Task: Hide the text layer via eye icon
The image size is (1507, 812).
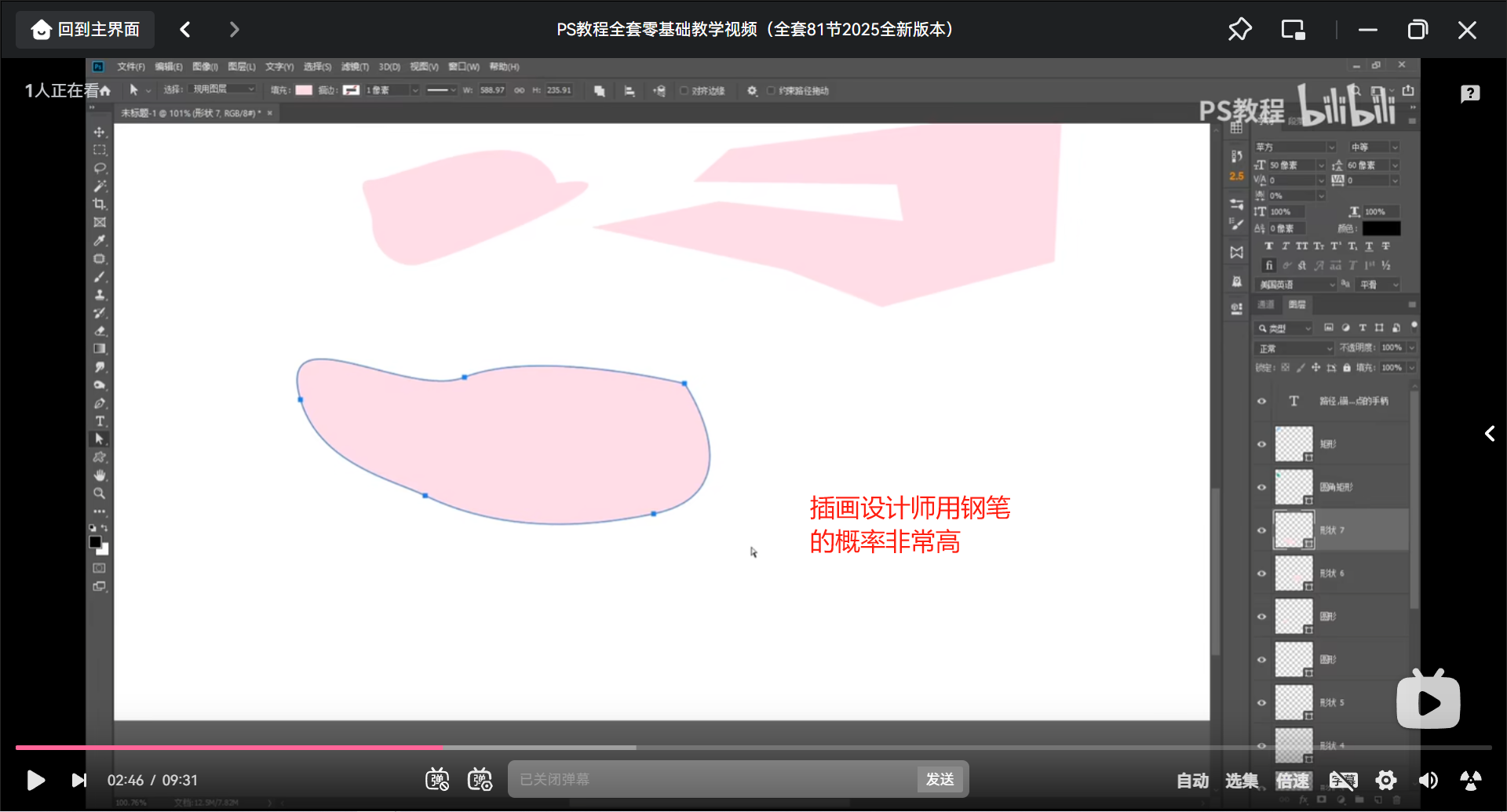Action: coord(1262,401)
